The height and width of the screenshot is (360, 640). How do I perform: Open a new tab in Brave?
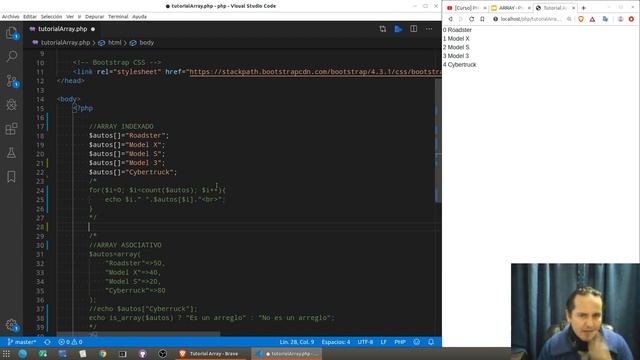(x=584, y=8)
